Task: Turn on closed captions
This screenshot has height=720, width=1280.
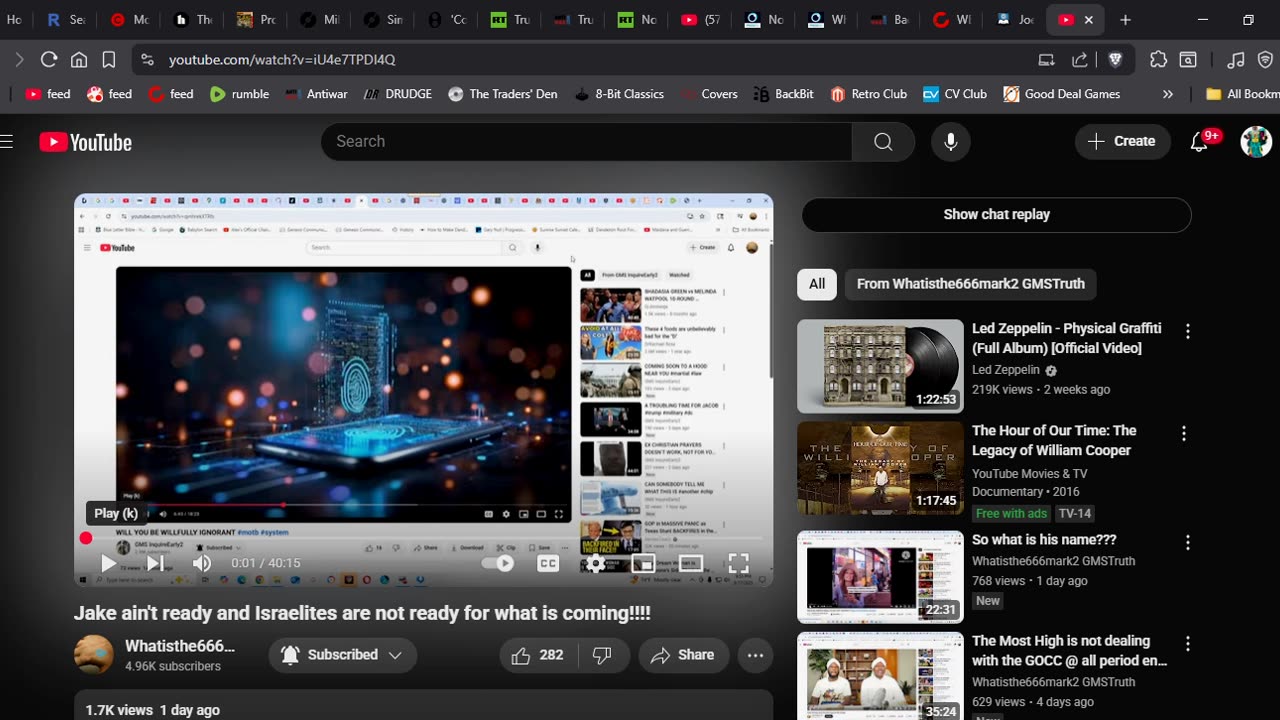Action: pyautogui.click(x=548, y=563)
